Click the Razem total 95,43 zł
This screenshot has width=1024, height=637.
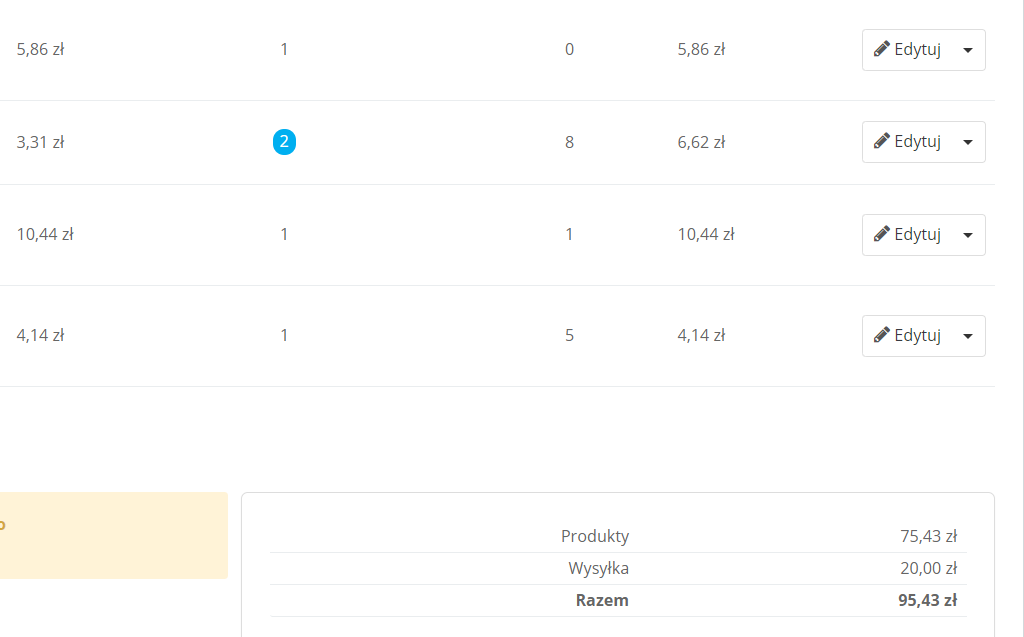coord(927,601)
